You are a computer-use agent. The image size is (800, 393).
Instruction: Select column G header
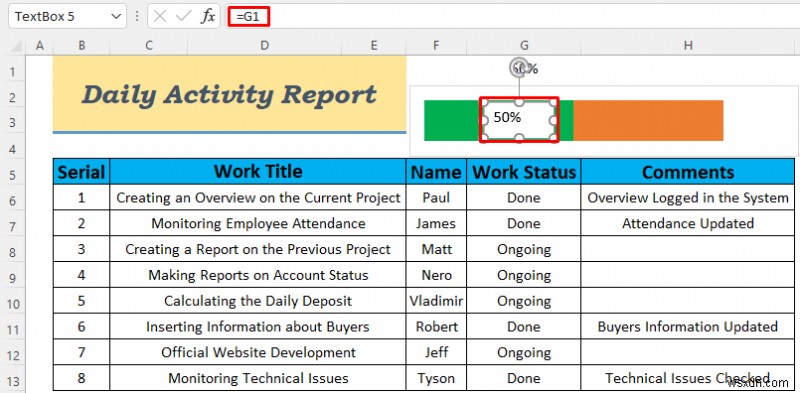click(x=523, y=46)
